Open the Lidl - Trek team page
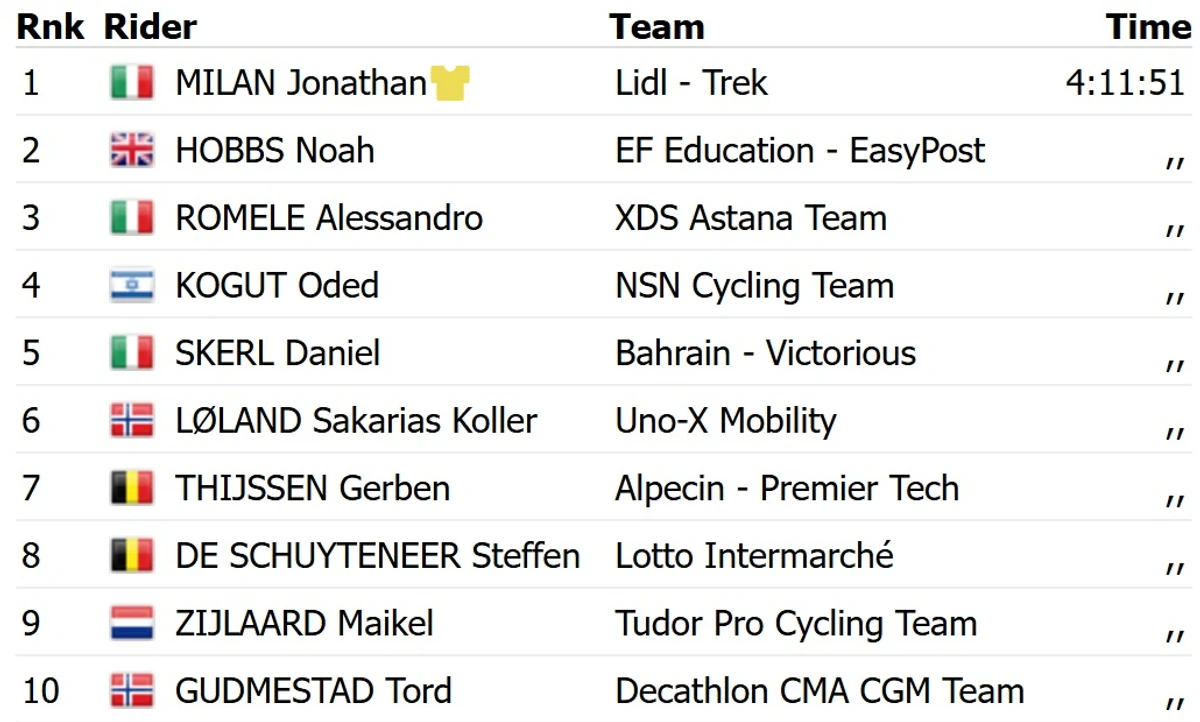Screen dimensions: 1200x722 pos(691,83)
